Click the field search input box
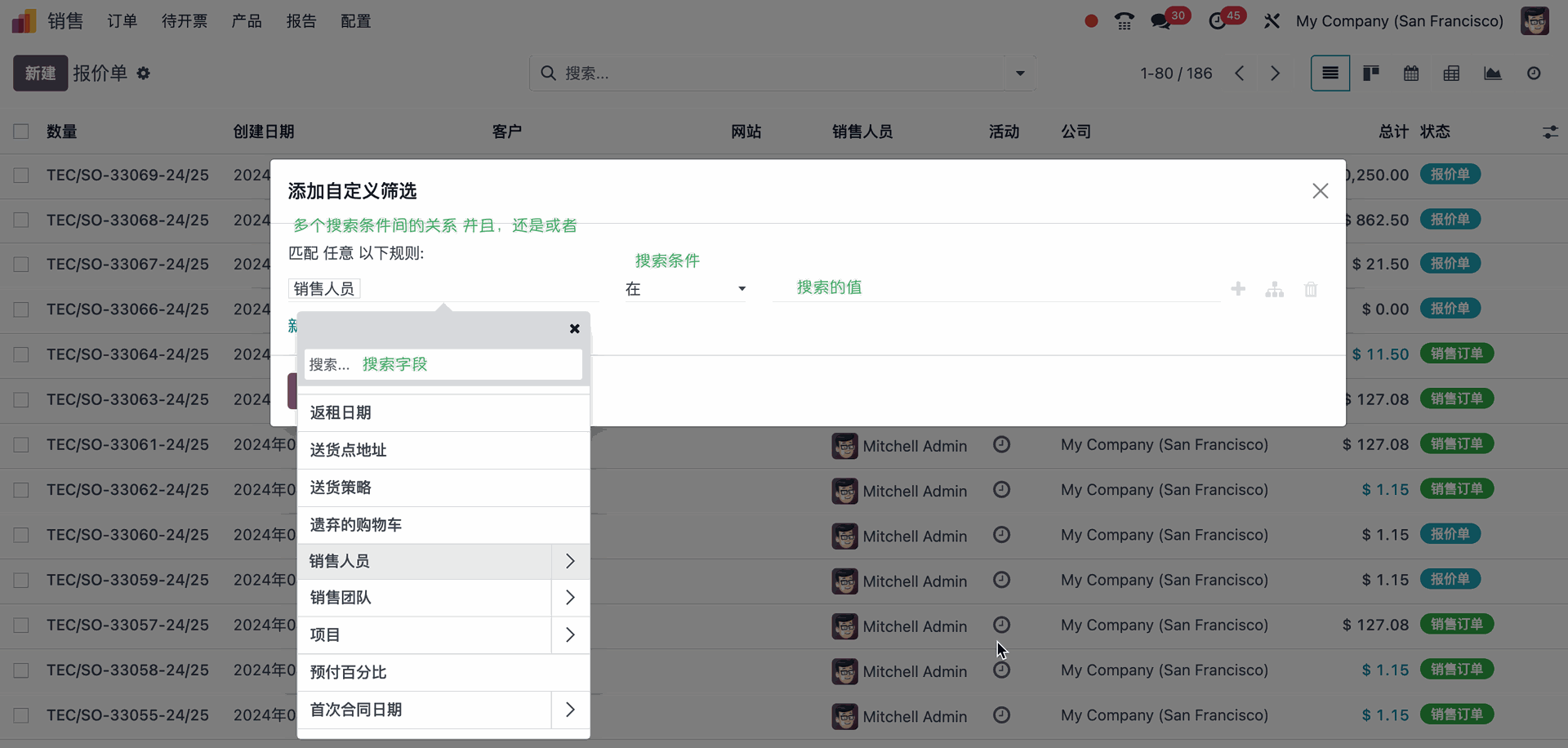Viewport: 1568px width, 748px height. coord(443,364)
